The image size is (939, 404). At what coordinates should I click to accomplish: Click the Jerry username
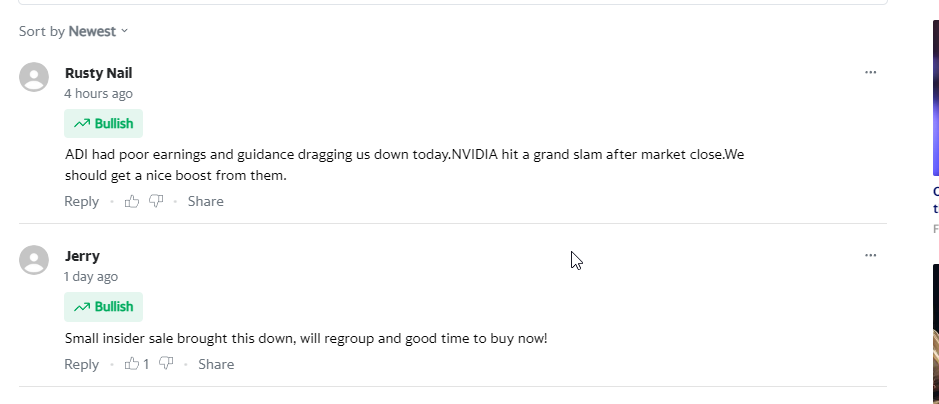[82, 255]
